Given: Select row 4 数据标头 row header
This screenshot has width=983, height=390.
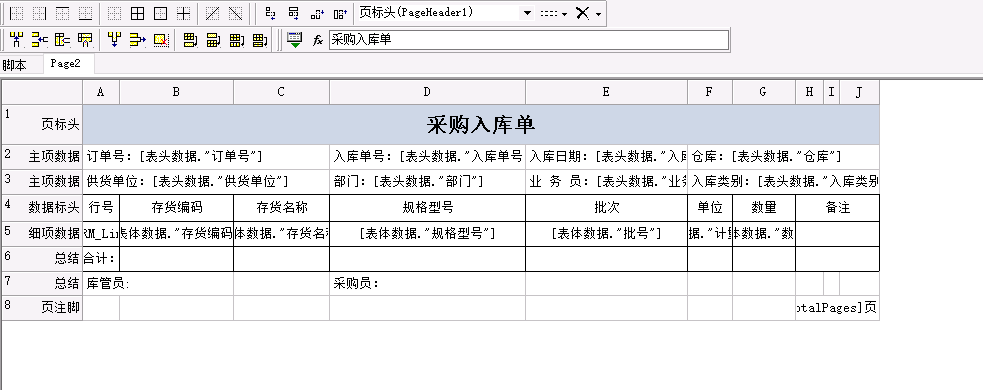Looking at the screenshot, I should point(42,208).
